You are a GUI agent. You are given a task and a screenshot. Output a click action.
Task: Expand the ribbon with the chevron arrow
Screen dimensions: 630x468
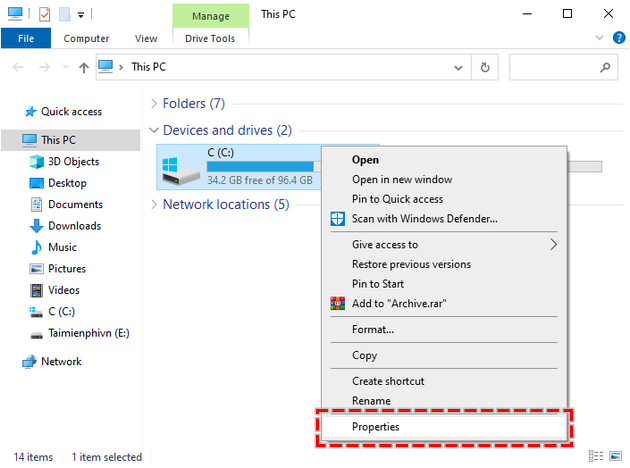(x=599, y=38)
